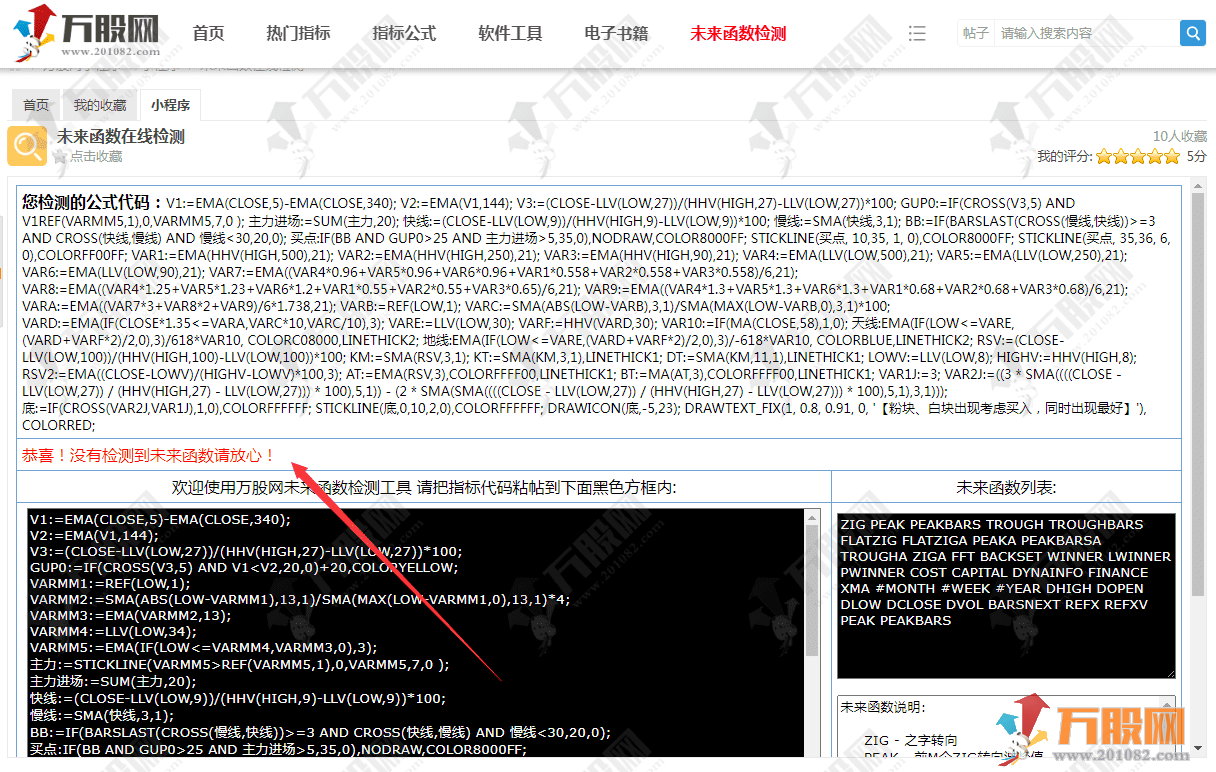
Task: Open 软件工具 in the top navigation
Action: click(510, 33)
